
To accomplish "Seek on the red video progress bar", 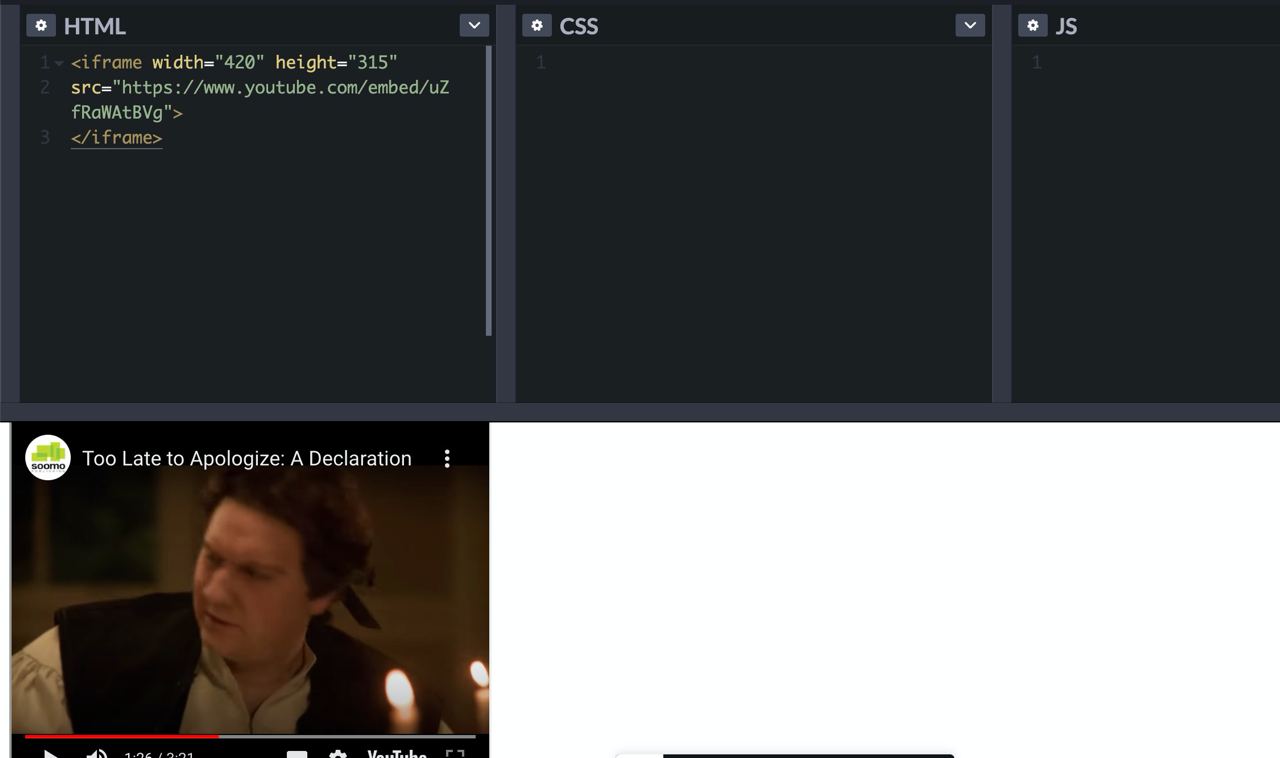I will click(250, 737).
